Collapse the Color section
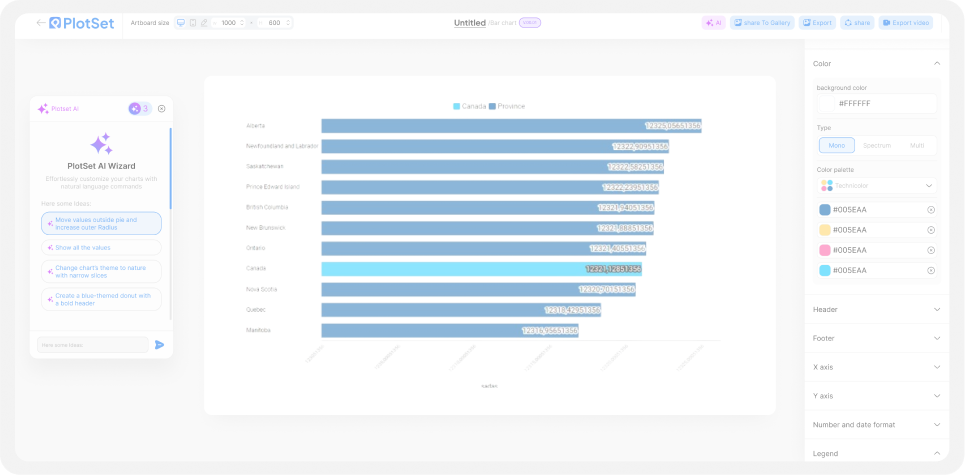 click(x=936, y=63)
